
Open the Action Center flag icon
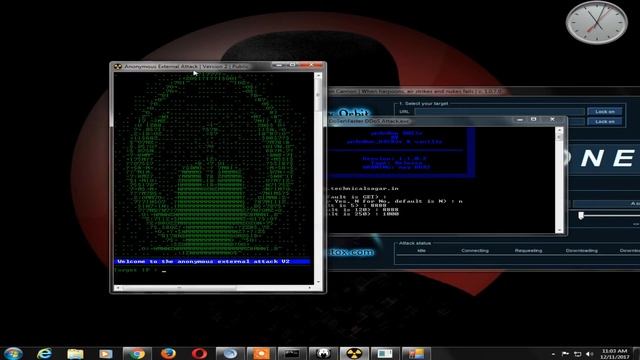click(x=565, y=354)
